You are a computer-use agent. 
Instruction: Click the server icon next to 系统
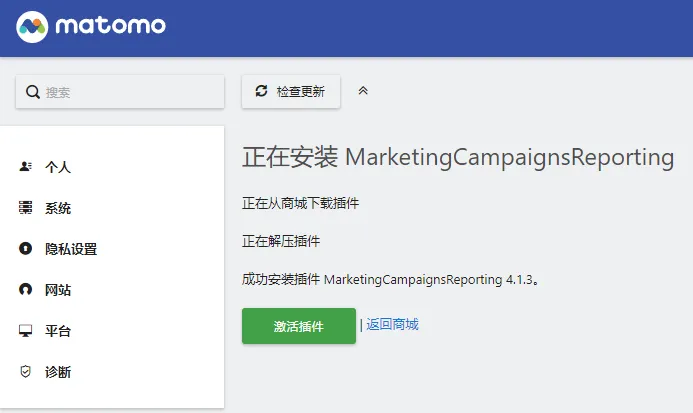(x=26, y=208)
